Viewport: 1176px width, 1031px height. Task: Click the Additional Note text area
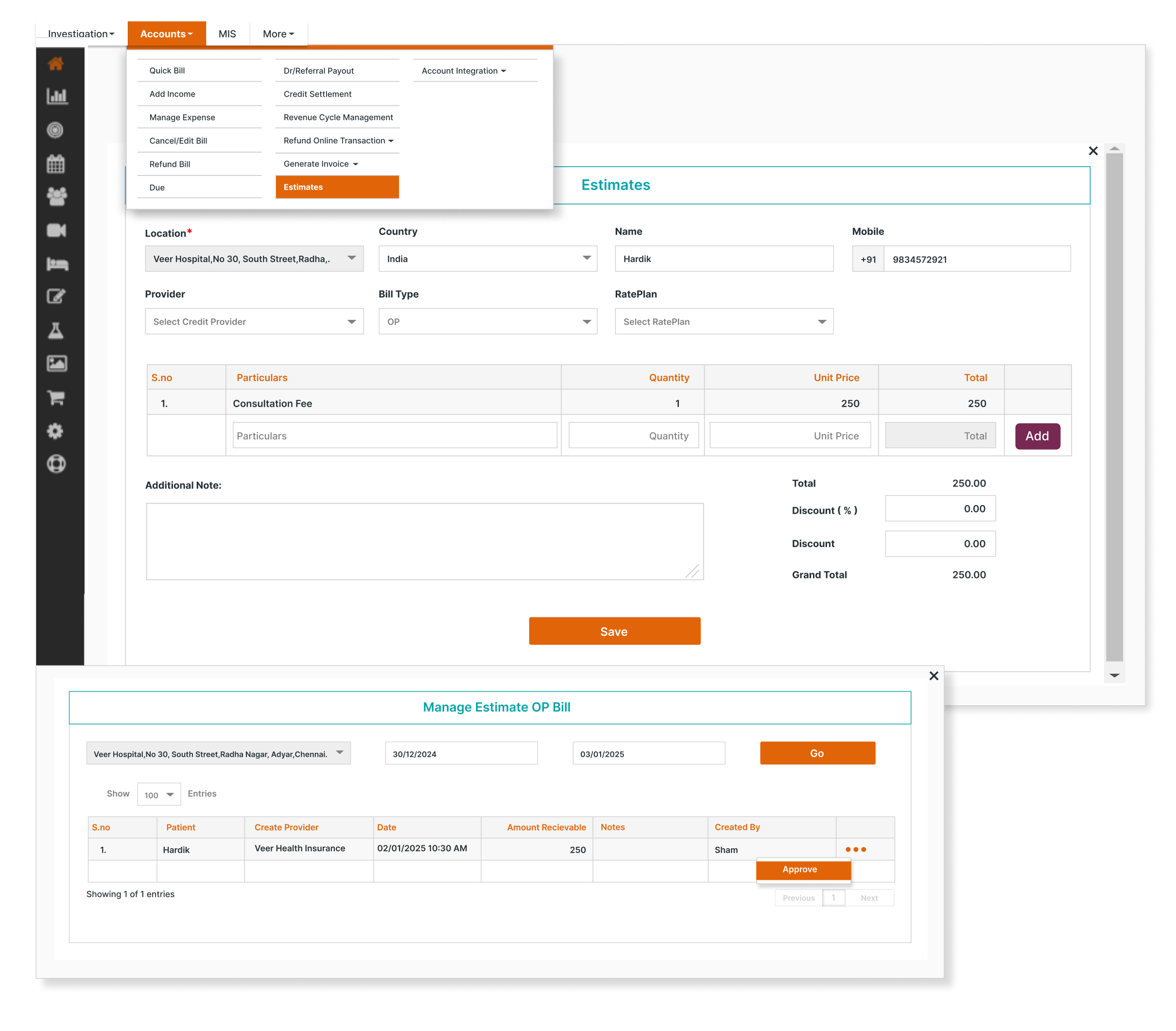coord(424,541)
